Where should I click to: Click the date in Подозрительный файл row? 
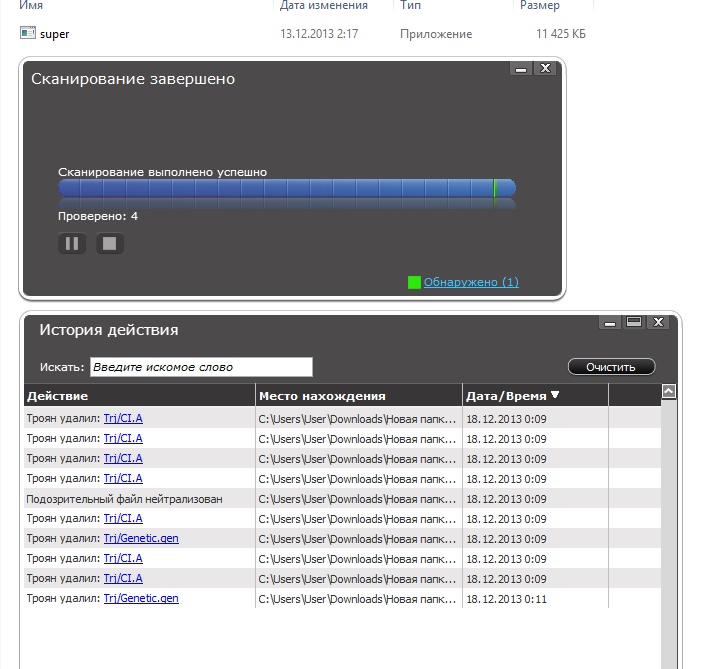point(506,499)
